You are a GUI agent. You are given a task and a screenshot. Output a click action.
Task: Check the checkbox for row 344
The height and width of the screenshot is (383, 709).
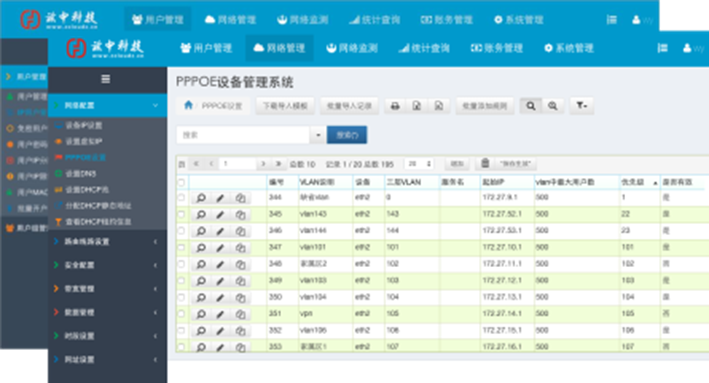coord(181,198)
